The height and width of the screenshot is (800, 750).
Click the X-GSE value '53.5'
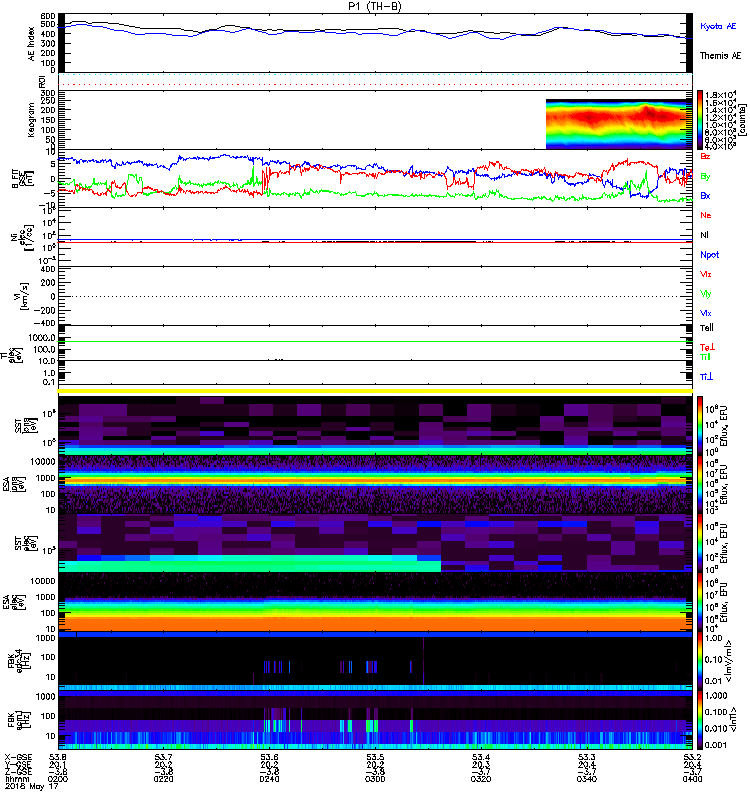[375, 757]
